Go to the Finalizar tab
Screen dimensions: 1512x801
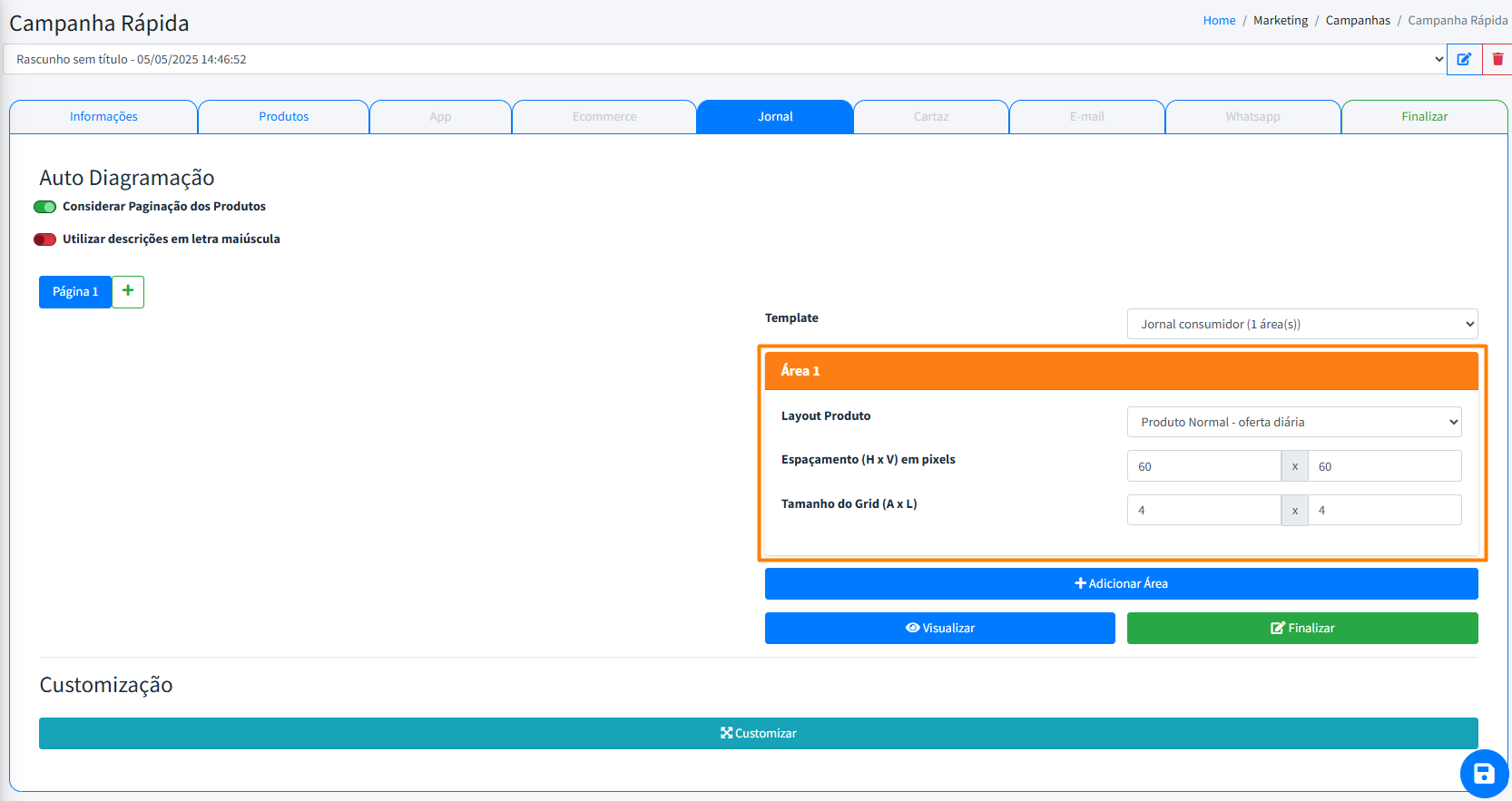pyautogui.click(x=1423, y=117)
